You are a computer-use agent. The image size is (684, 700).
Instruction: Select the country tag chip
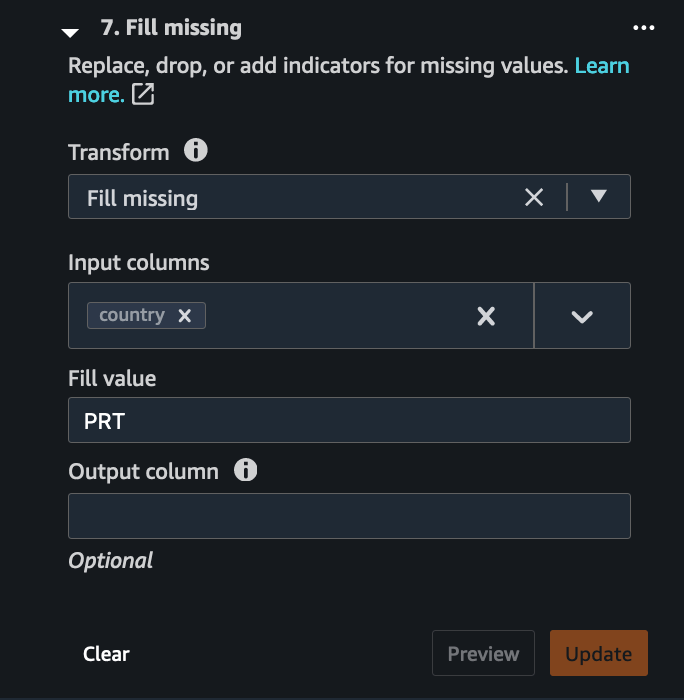(132, 315)
